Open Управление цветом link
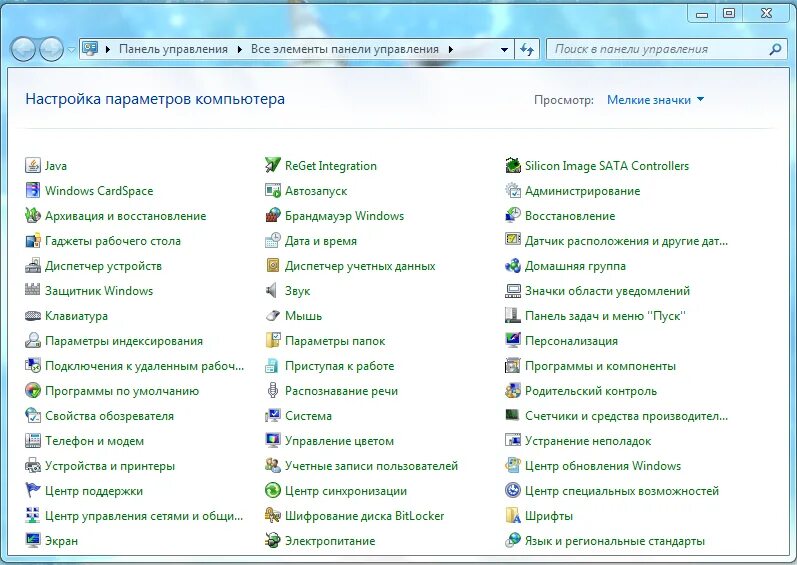Screen dimensions: 797x565 (x=339, y=441)
